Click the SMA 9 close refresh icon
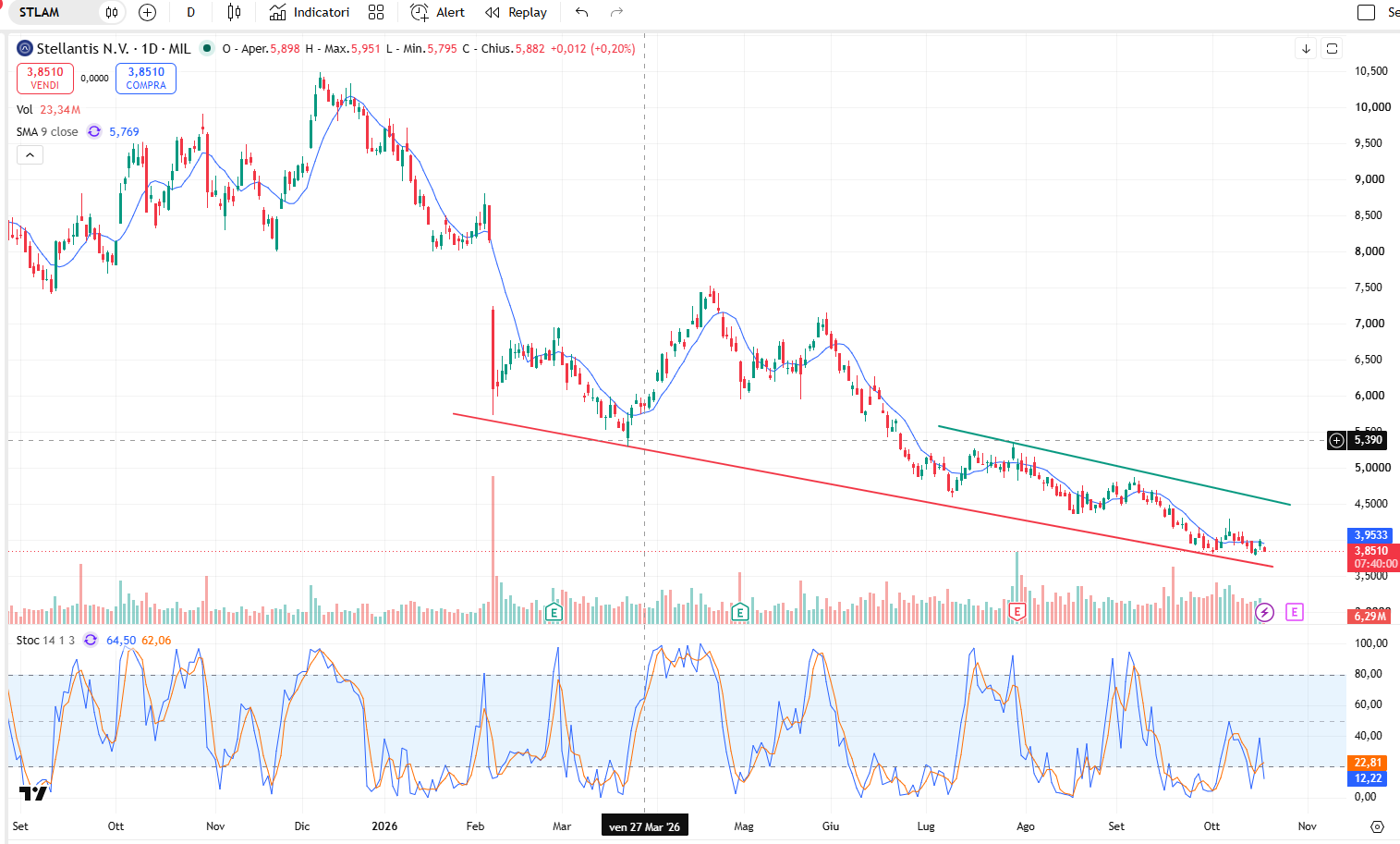 tap(94, 131)
